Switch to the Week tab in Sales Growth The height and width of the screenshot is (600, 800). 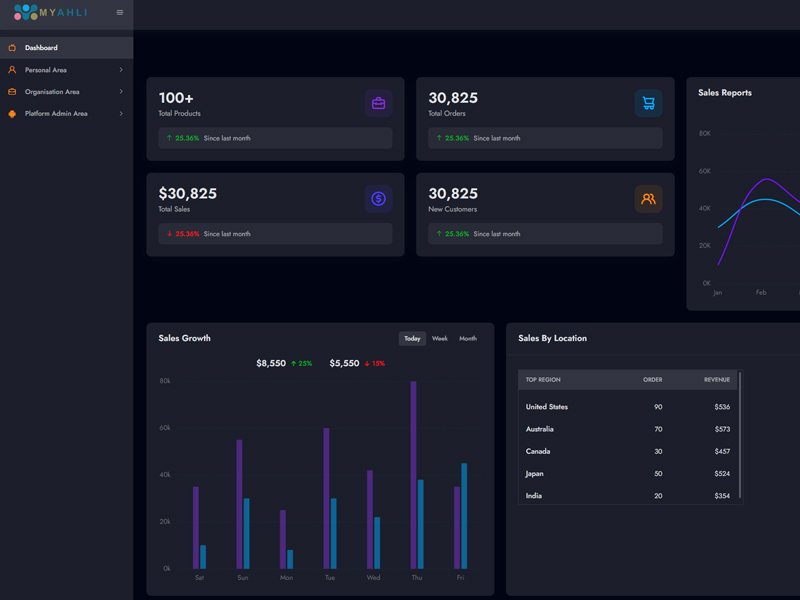[x=439, y=339]
